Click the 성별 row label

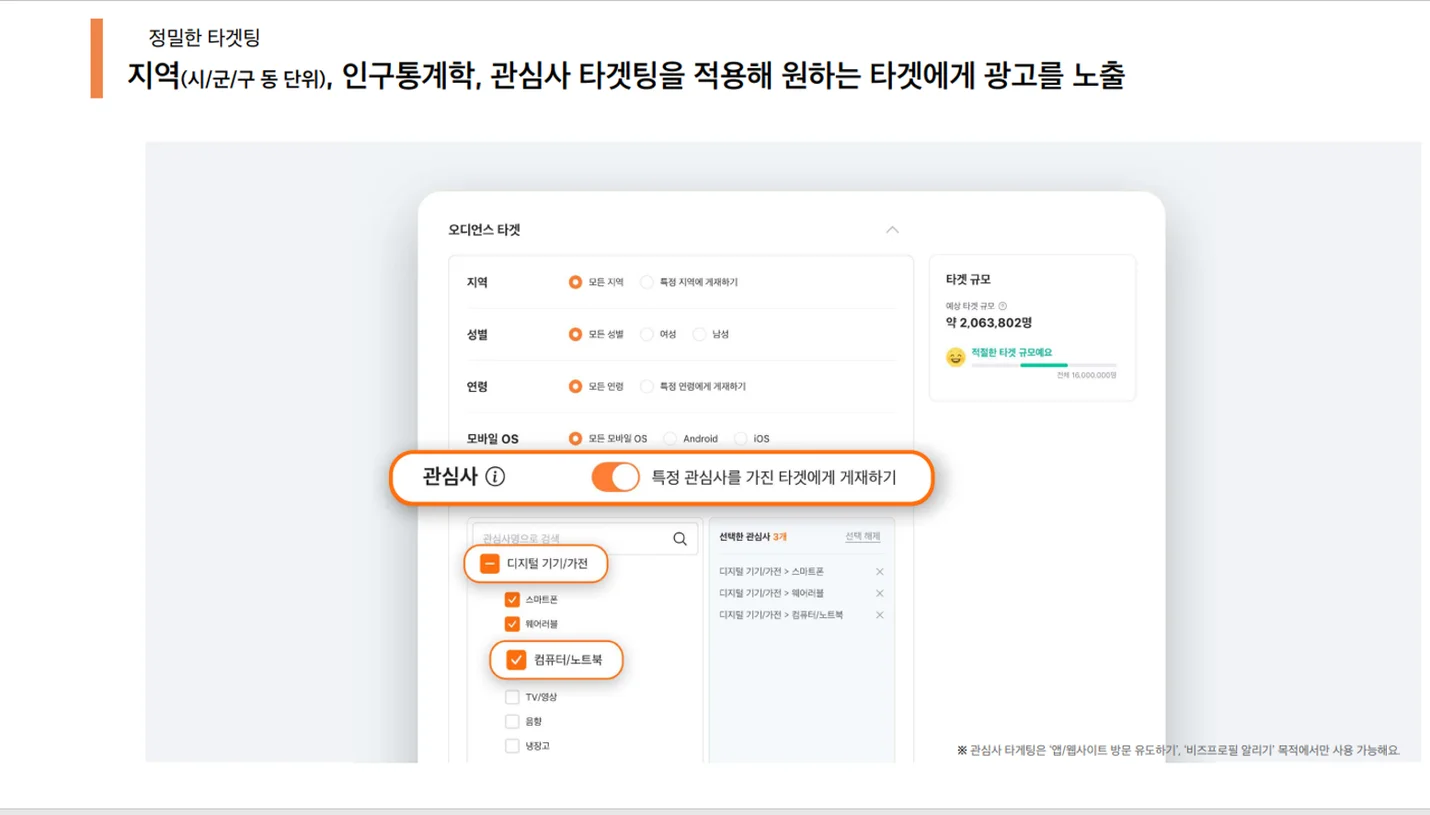477,334
